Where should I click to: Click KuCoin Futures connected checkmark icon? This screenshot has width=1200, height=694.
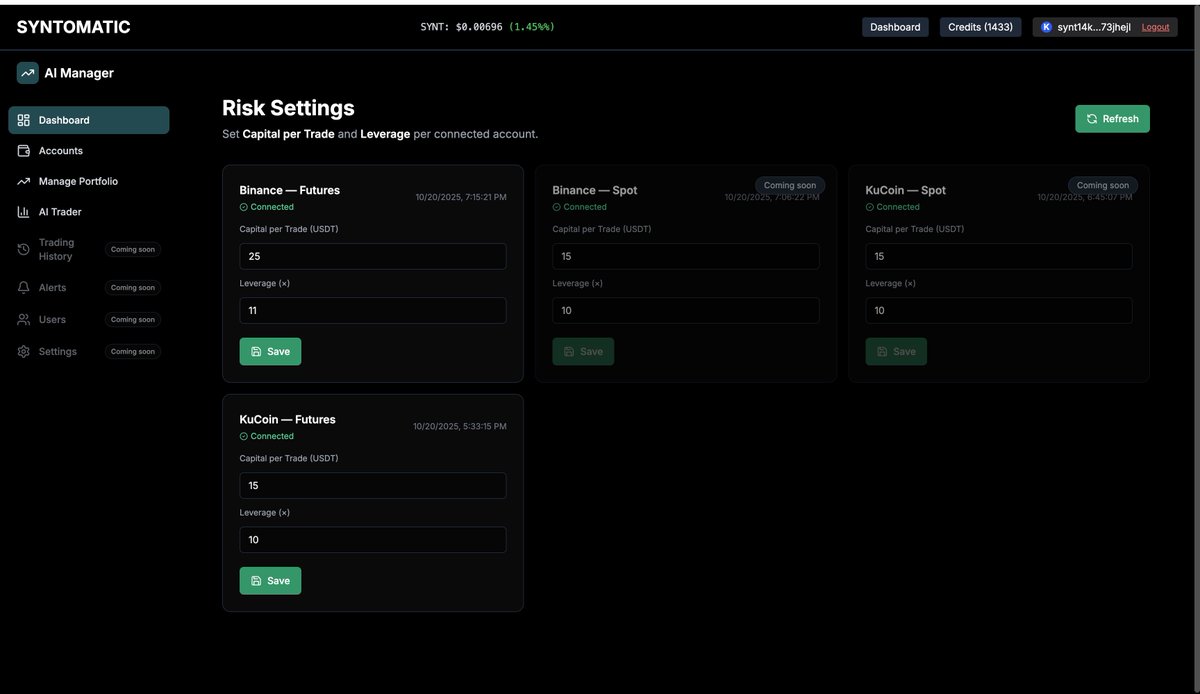(244, 436)
